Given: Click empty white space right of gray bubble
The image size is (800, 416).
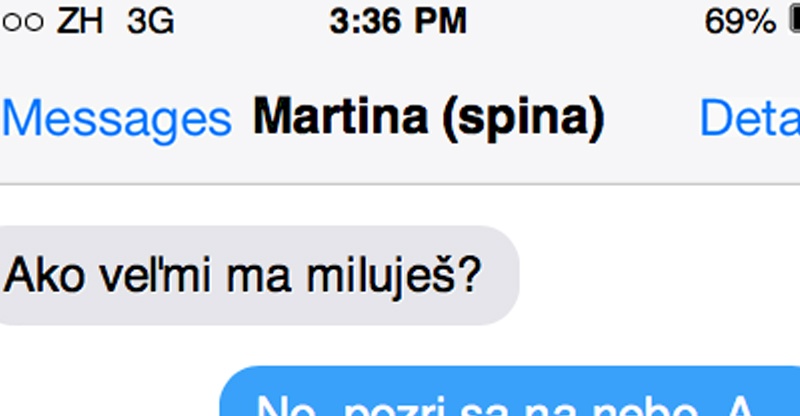Looking at the screenshot, I should [x=658, y=275].
